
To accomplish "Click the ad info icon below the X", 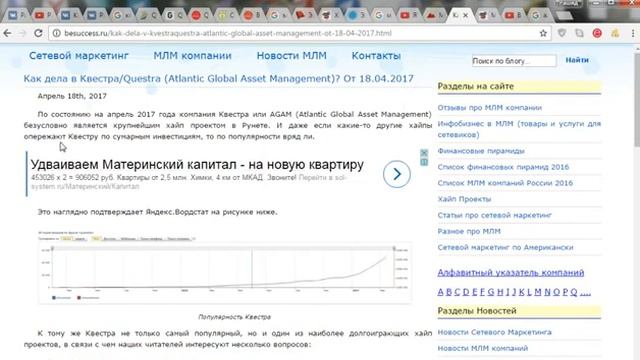I will click(424, 162).
